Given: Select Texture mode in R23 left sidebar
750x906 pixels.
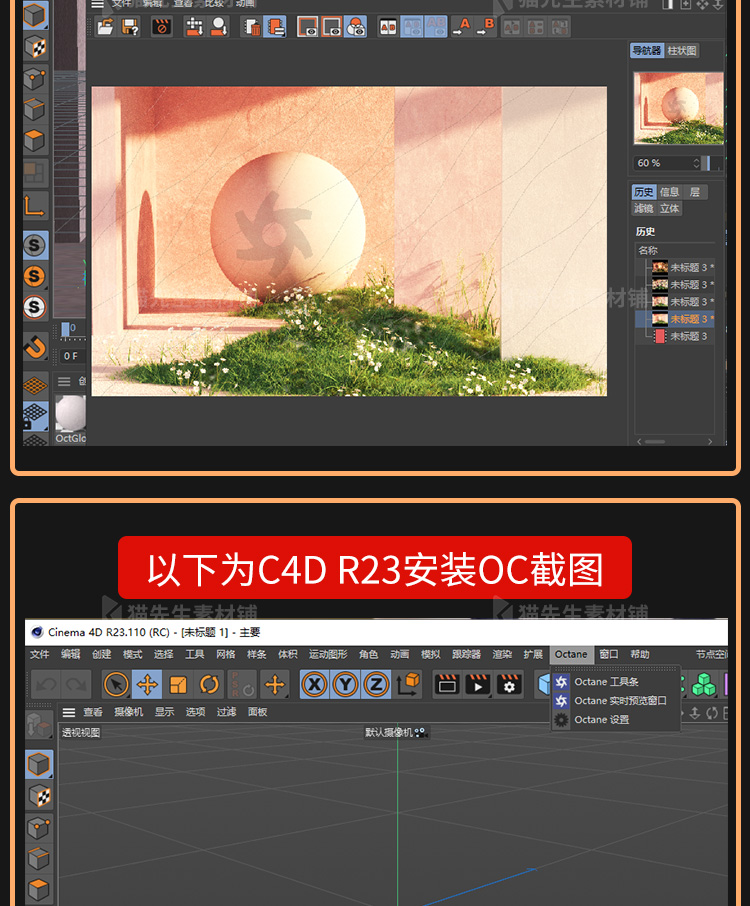Looking at the screenshot, I should click(x=39, y=796).
